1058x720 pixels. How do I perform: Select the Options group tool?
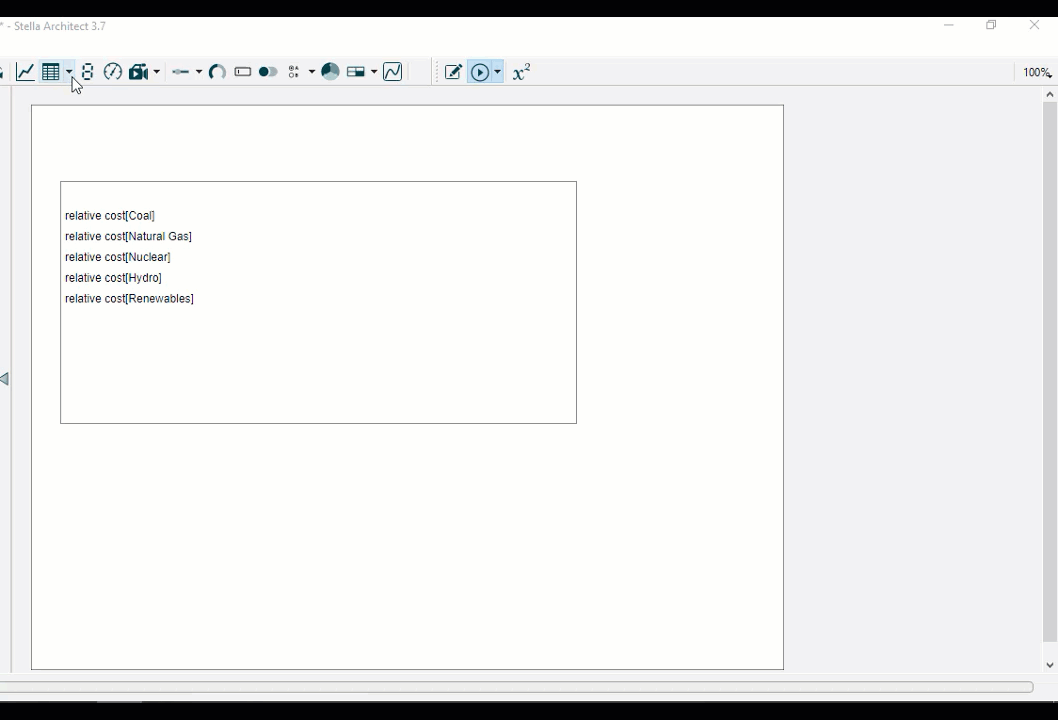click(294, 72)
